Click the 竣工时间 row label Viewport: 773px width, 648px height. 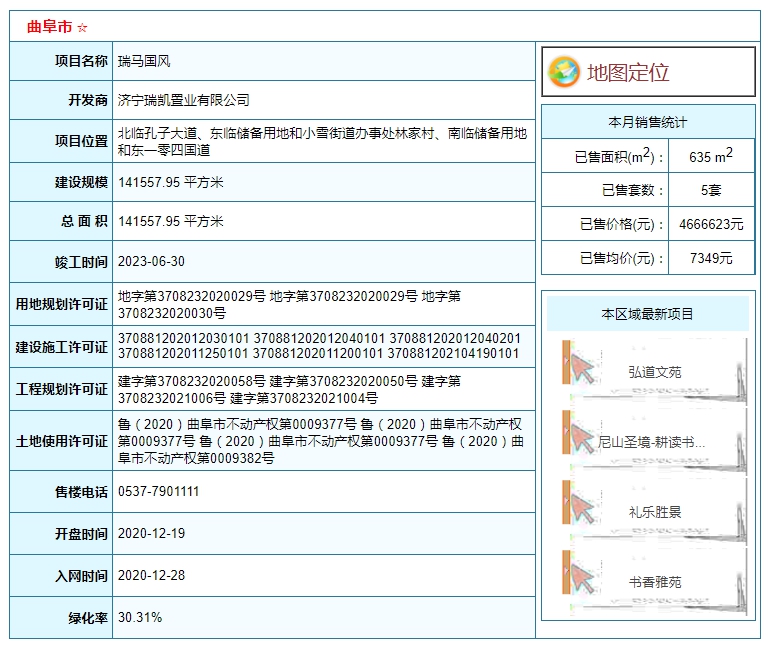tap(81, 262)
